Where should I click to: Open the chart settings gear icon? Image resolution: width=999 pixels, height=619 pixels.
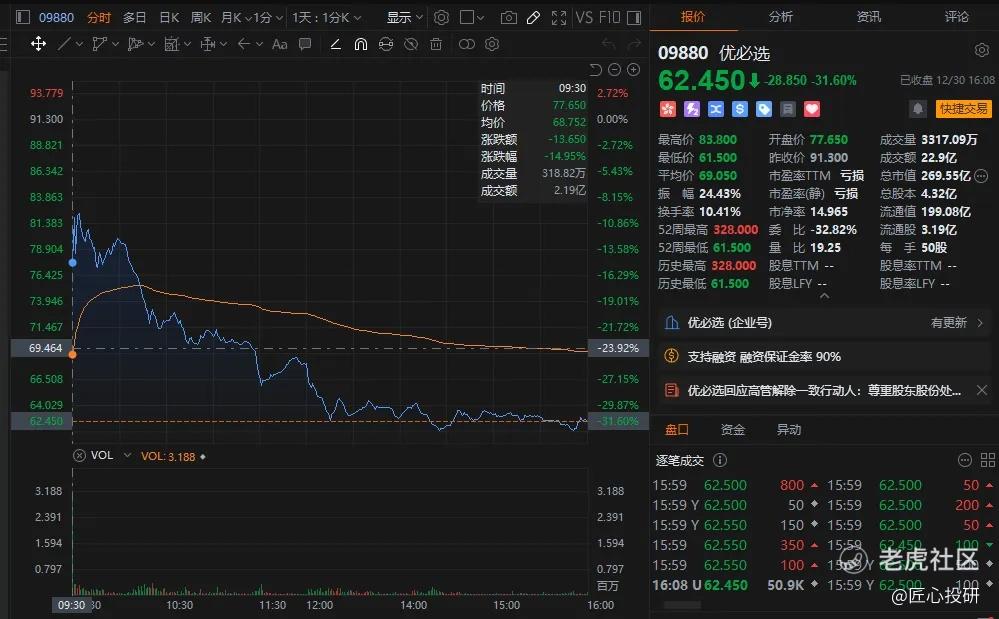pos(442,17)
